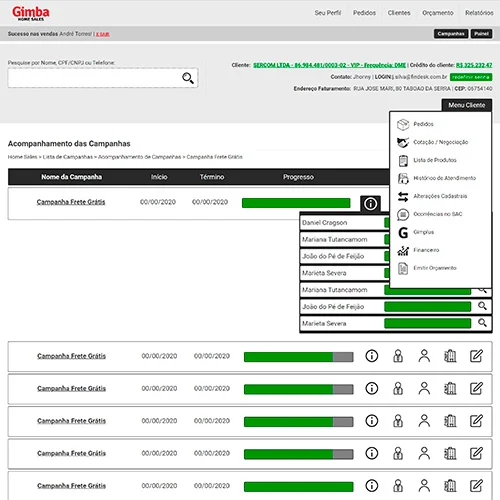Focus the Nome, CPF/CNPJ ou Telefone search field
Image resolution: width=500 pixels, height=500 pixels.
(x=103, y=78)
